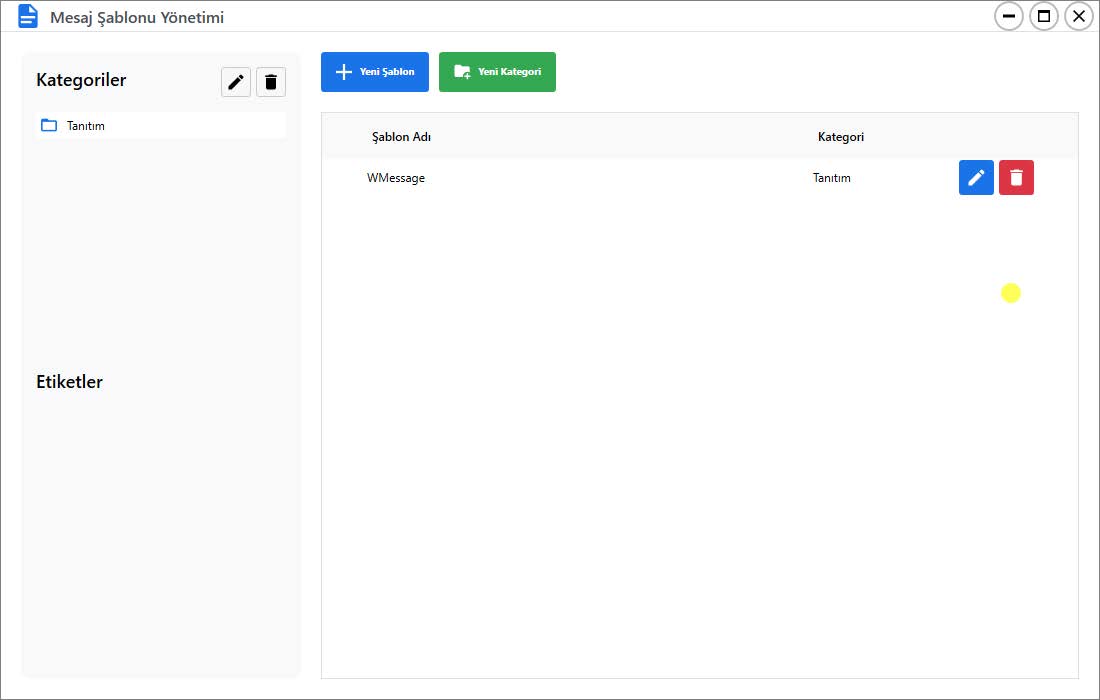Delete the WMessage template with red trash
Screen dimensions: 1100x700
click(1016, 178)
